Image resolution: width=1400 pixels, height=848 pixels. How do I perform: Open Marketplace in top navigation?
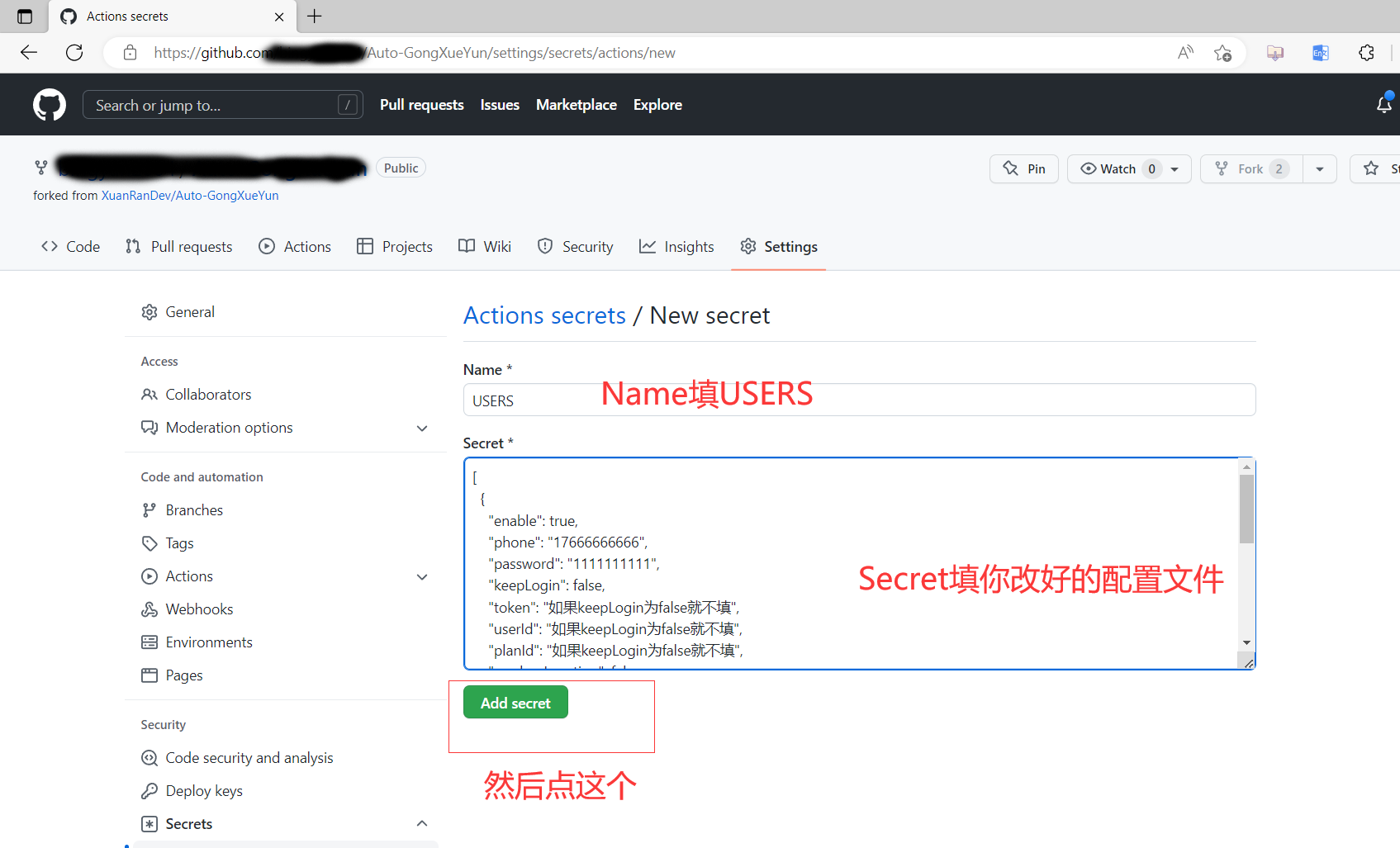point(577,105)
